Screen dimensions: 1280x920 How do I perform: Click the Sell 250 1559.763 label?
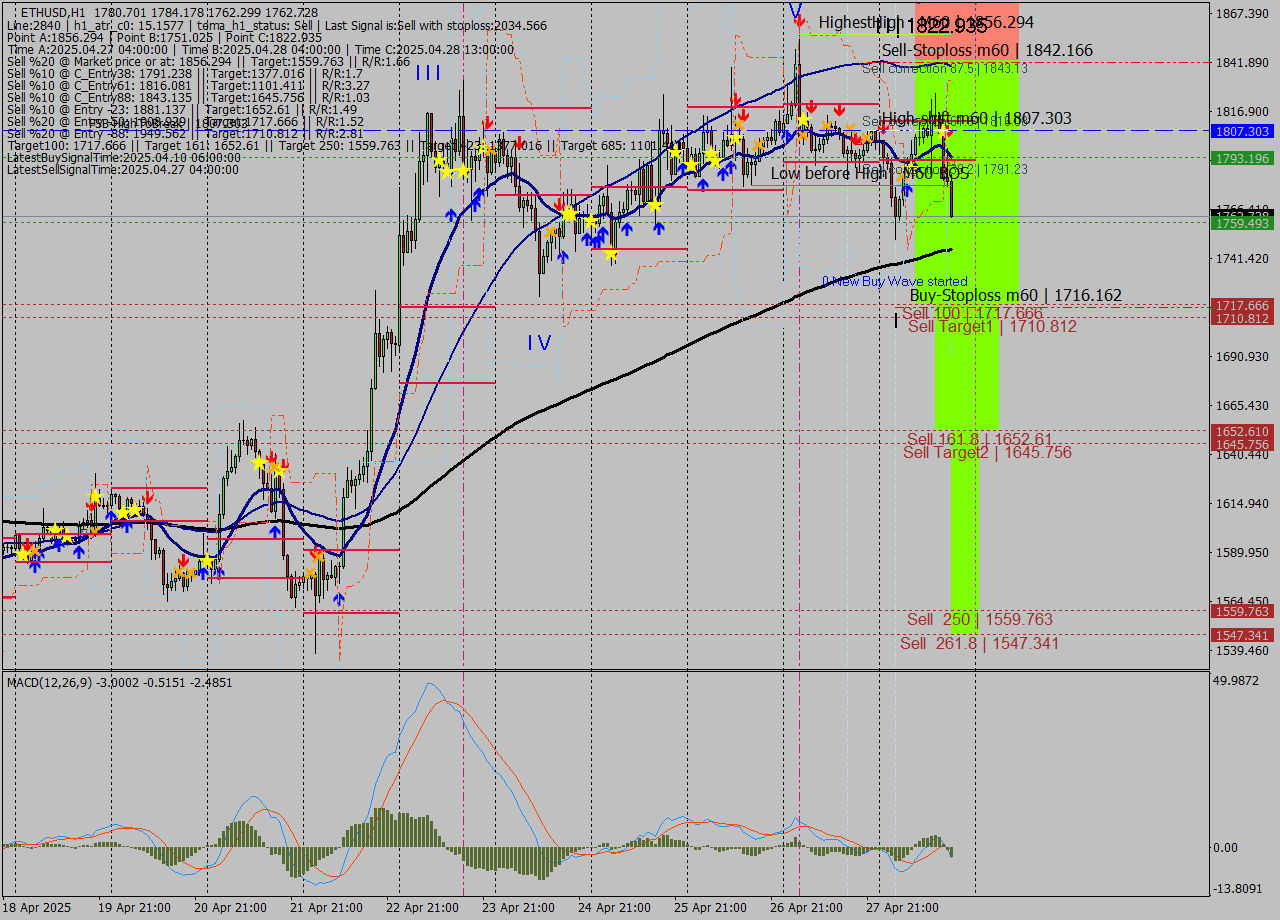(x=979, y=619)
